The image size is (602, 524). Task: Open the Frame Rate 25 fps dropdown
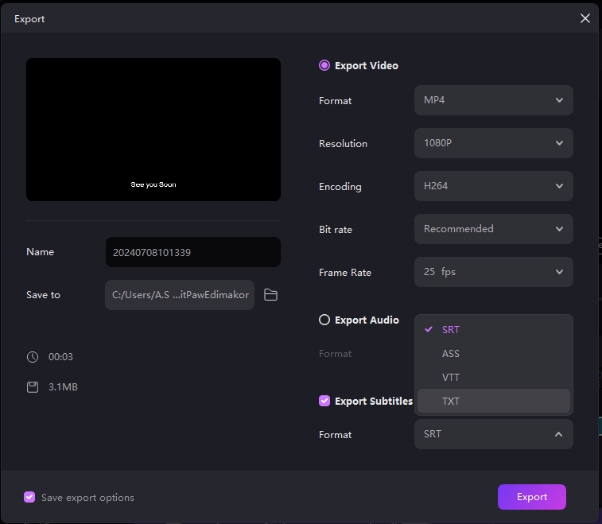(493, 272)
